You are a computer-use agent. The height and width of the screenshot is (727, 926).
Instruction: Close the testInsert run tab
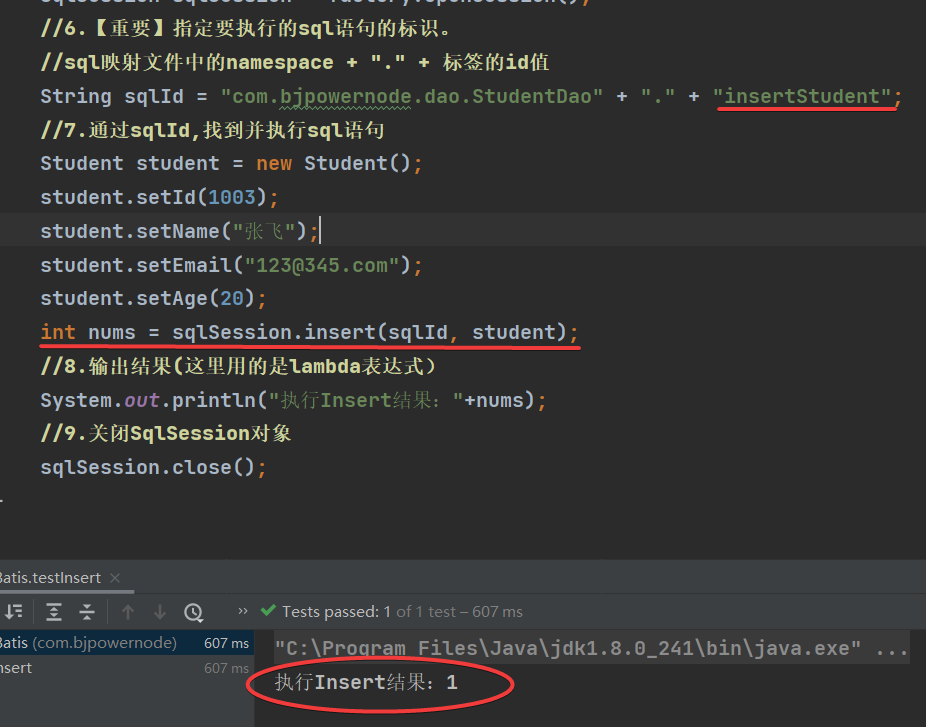(115, 578)
